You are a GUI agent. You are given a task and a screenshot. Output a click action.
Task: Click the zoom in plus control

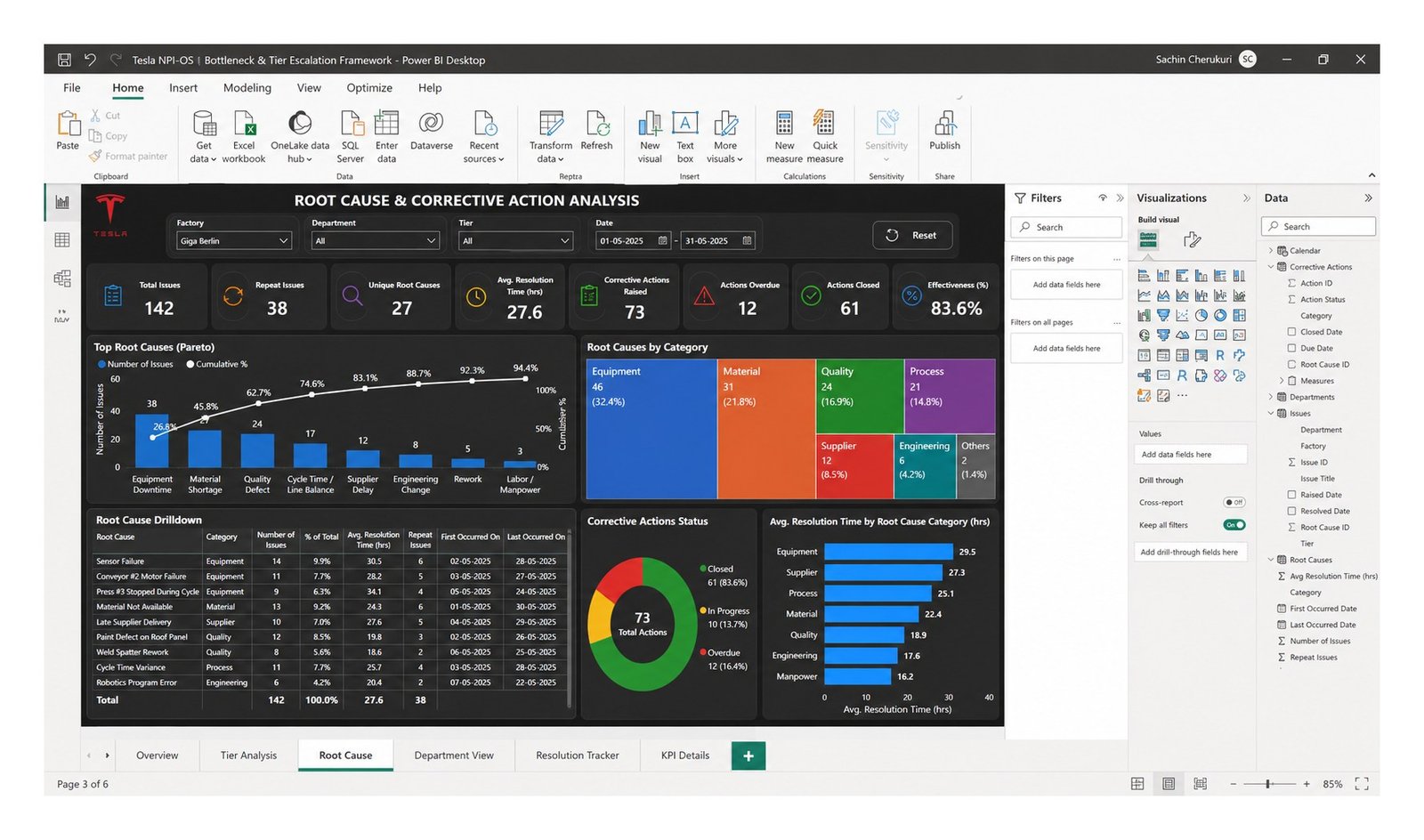coord(1307,784)
